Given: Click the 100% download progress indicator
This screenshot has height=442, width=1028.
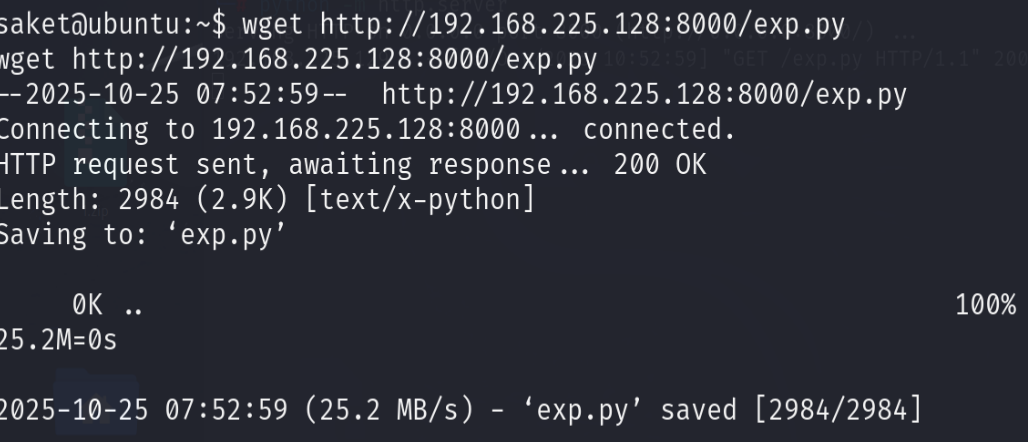Looking at the screenshot, I should 986,306.
